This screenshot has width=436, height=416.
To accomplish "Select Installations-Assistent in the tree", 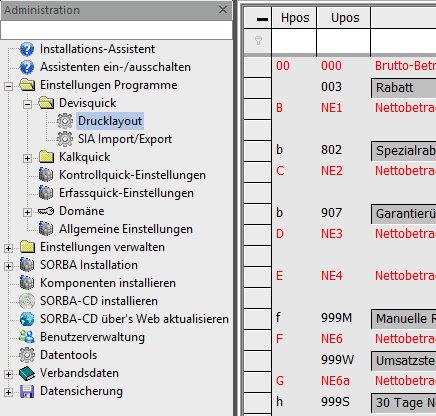I will tap(97, 49).
